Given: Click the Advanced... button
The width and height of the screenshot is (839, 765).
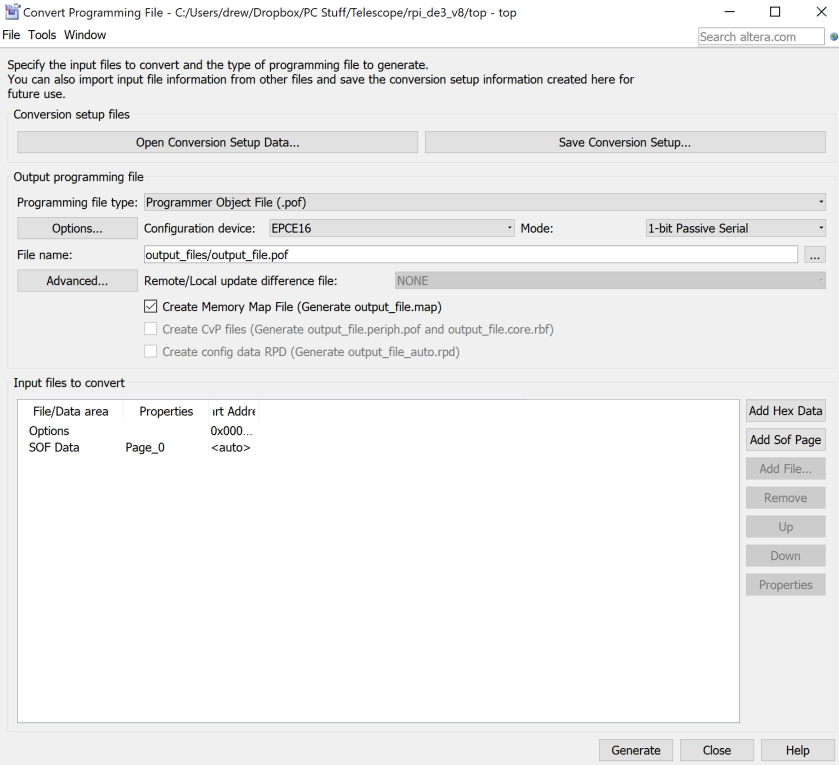Looking at the screenshot, I should pyautogui.click(x=77, y=281).
